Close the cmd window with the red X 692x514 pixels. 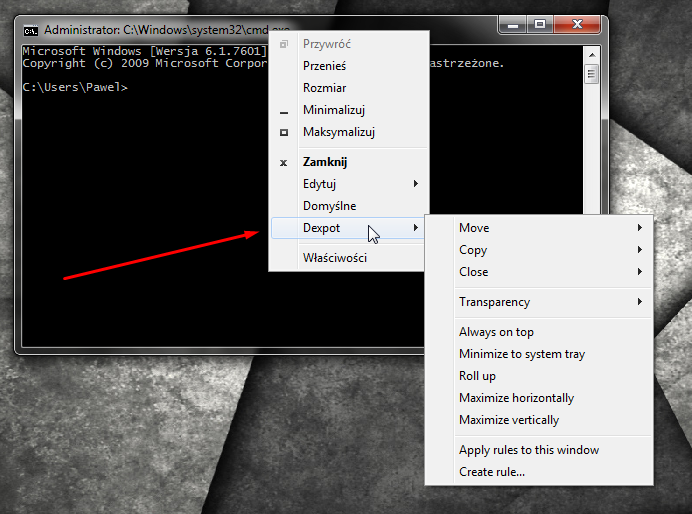(x=577, y=25)
